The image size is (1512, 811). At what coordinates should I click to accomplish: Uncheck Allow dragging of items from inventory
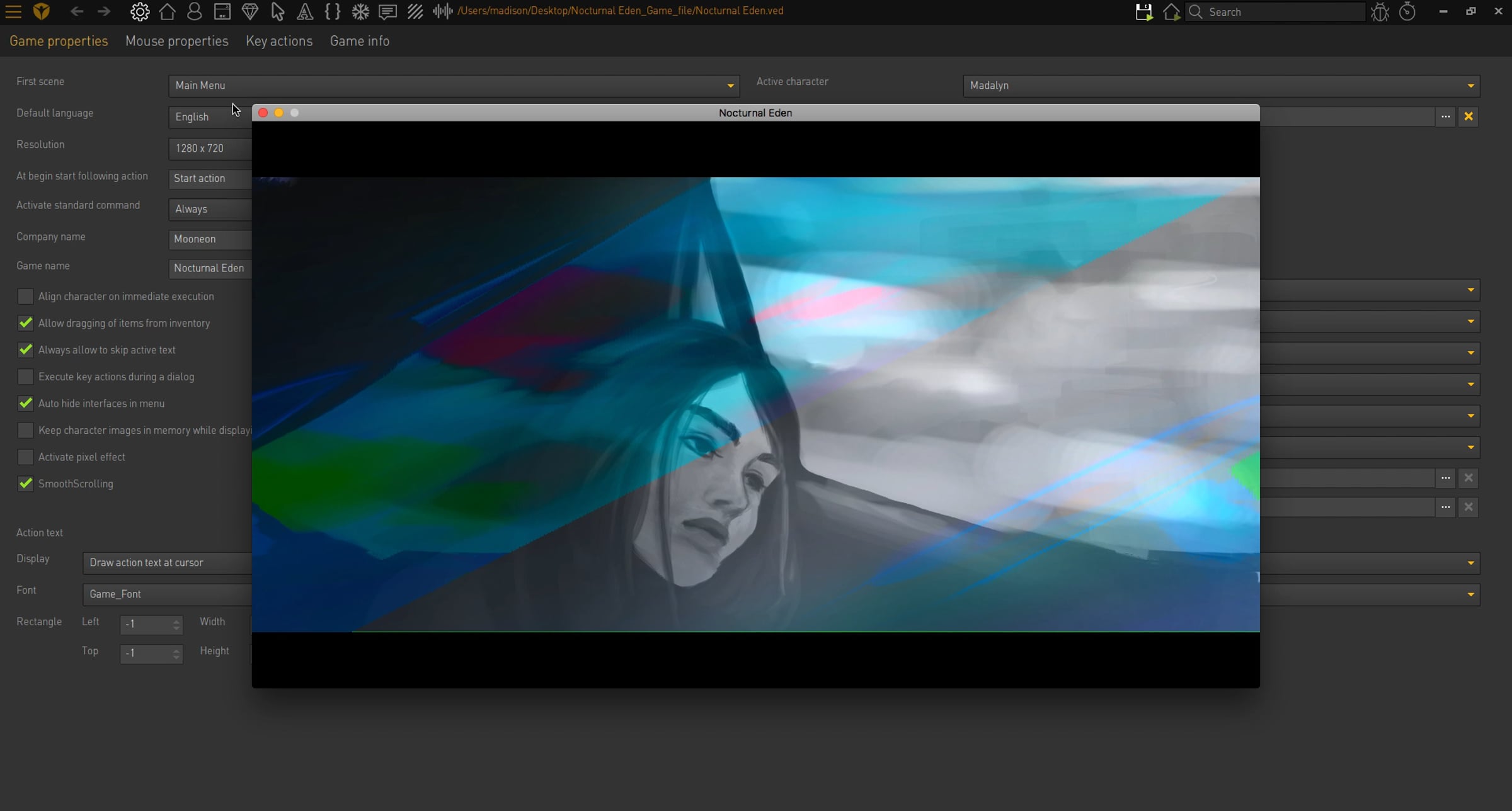click(25, 323)
